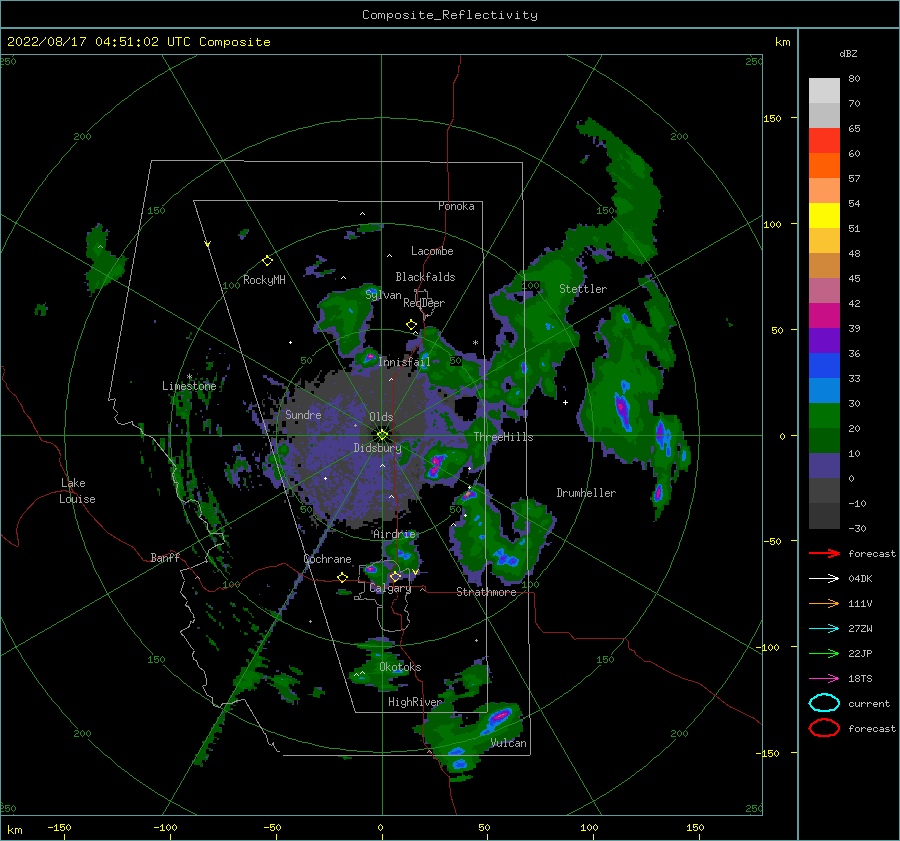Click the yellow diamond marker near Cochrane
Screen dimensions: 900x841
[x=342, y=577]
